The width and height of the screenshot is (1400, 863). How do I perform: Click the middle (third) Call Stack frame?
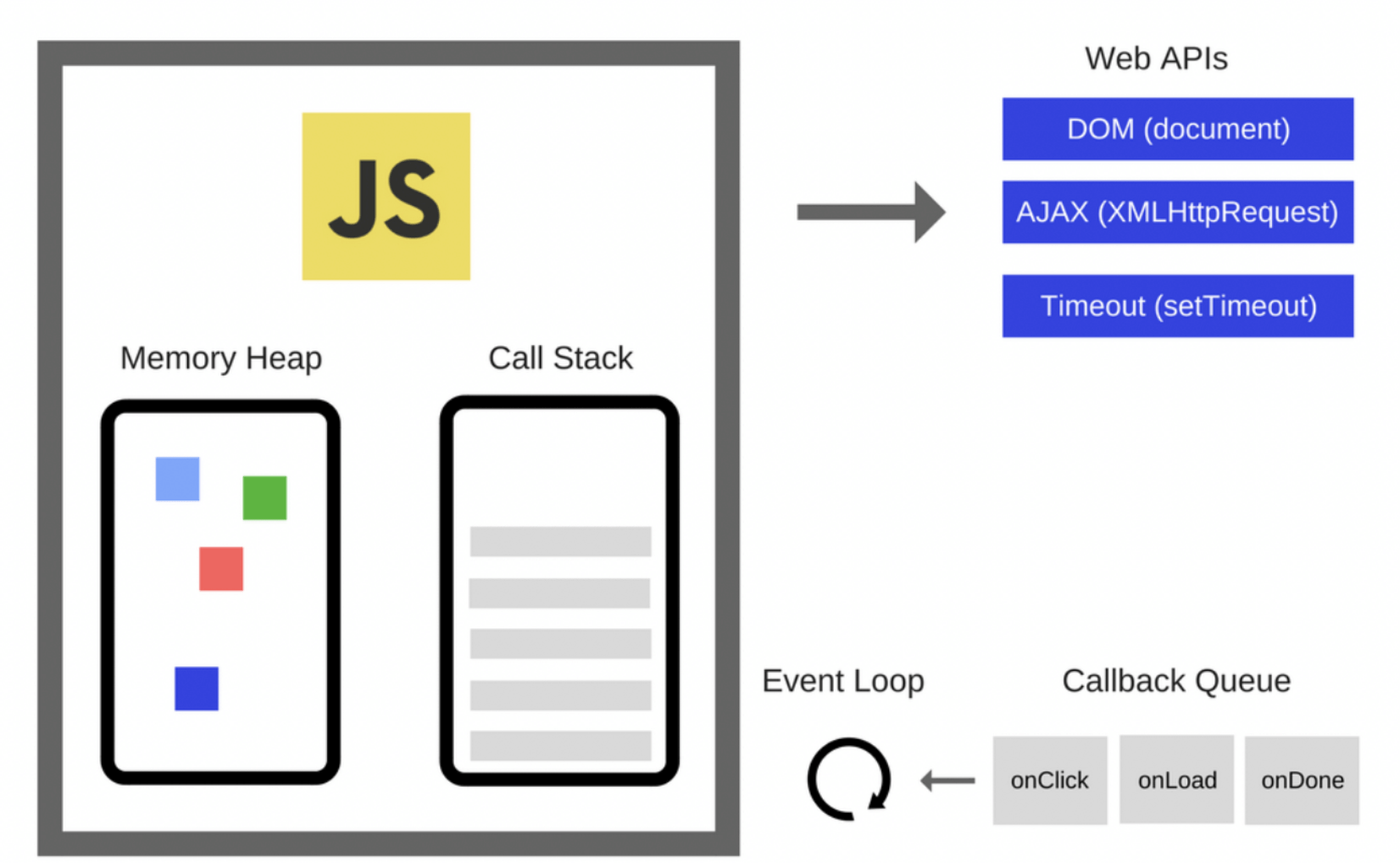(x=560, y=643)
